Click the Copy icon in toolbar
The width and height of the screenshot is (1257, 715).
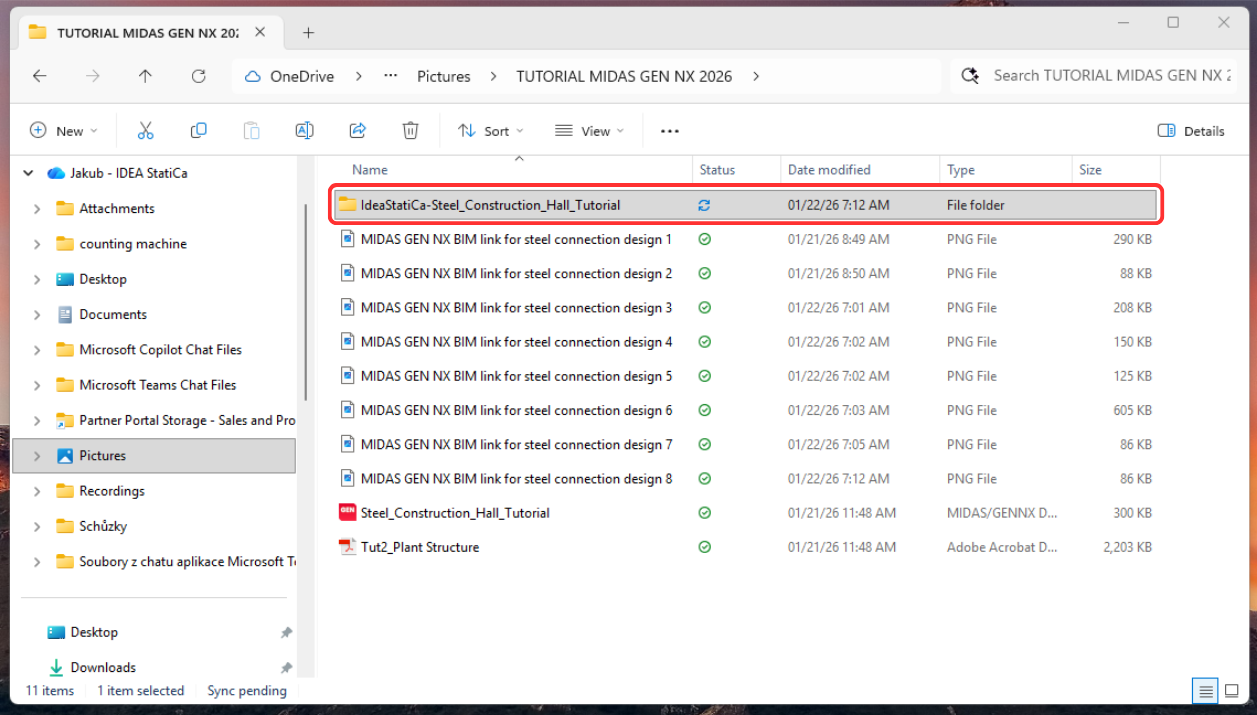point(199,131)
